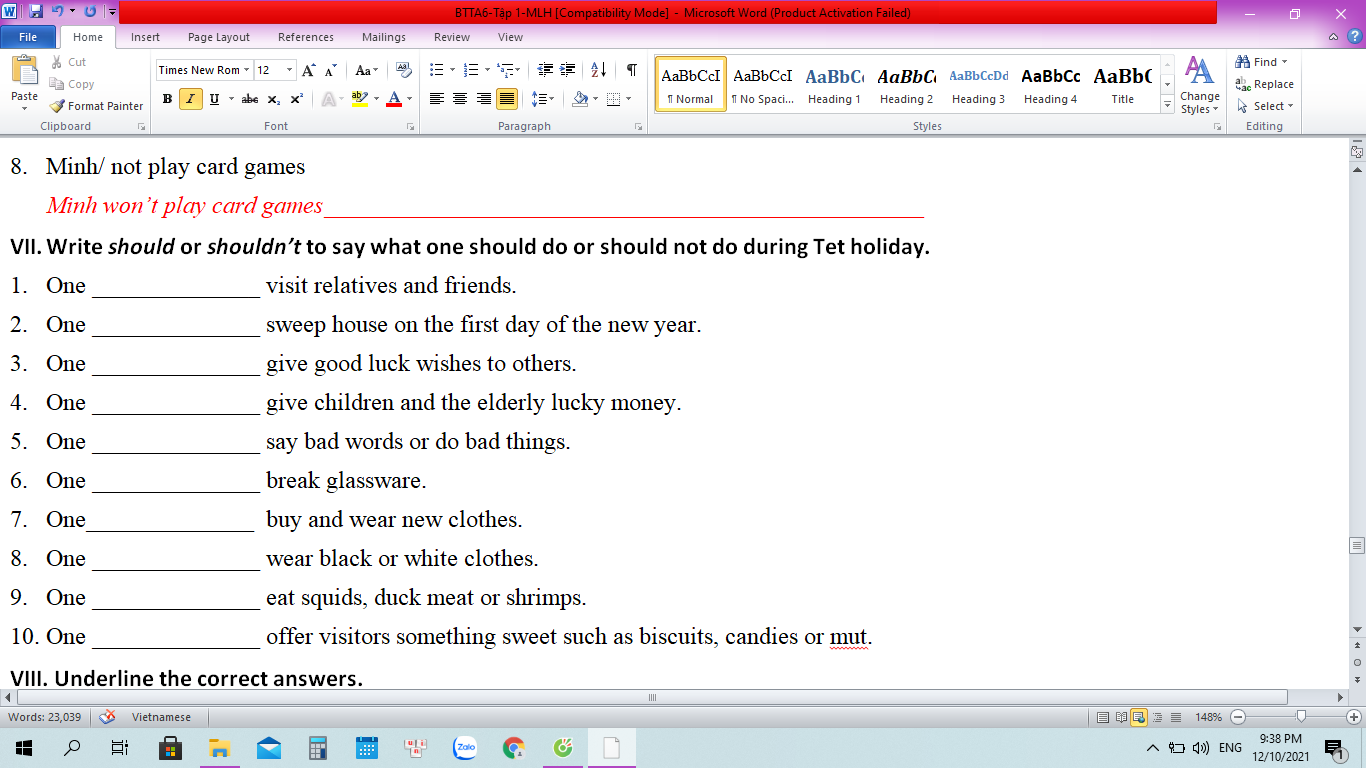
Task: Open line spacing dropdown
Action: (542, 99)
